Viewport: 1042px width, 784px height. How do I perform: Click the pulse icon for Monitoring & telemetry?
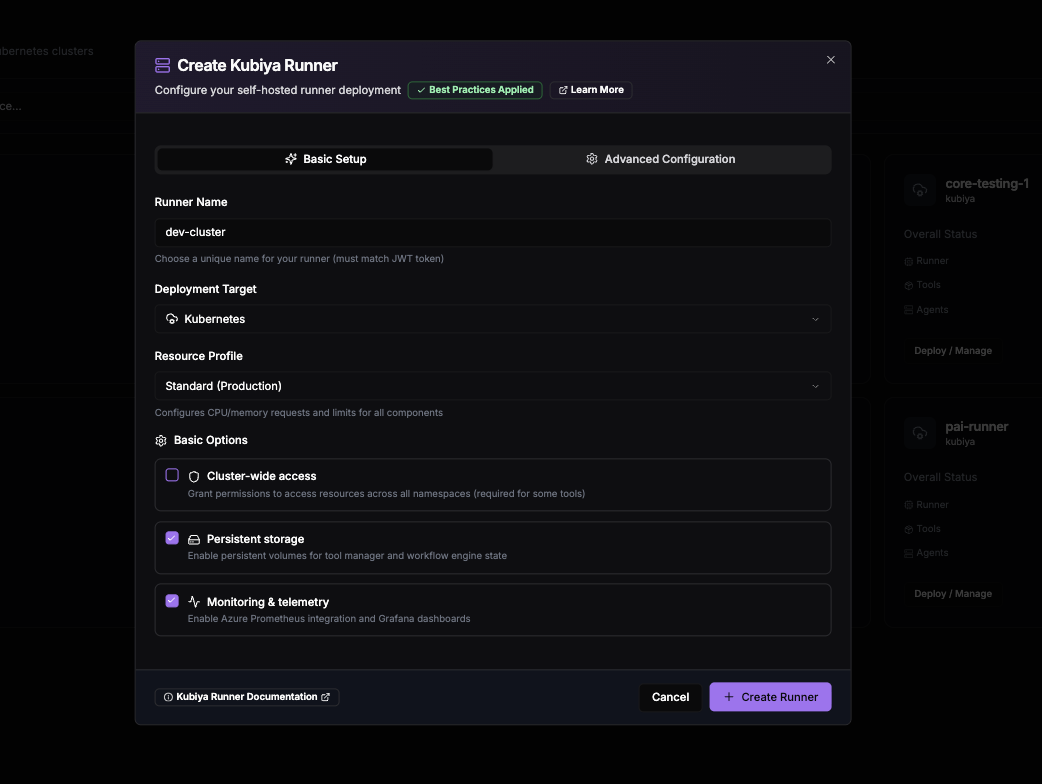194,602
